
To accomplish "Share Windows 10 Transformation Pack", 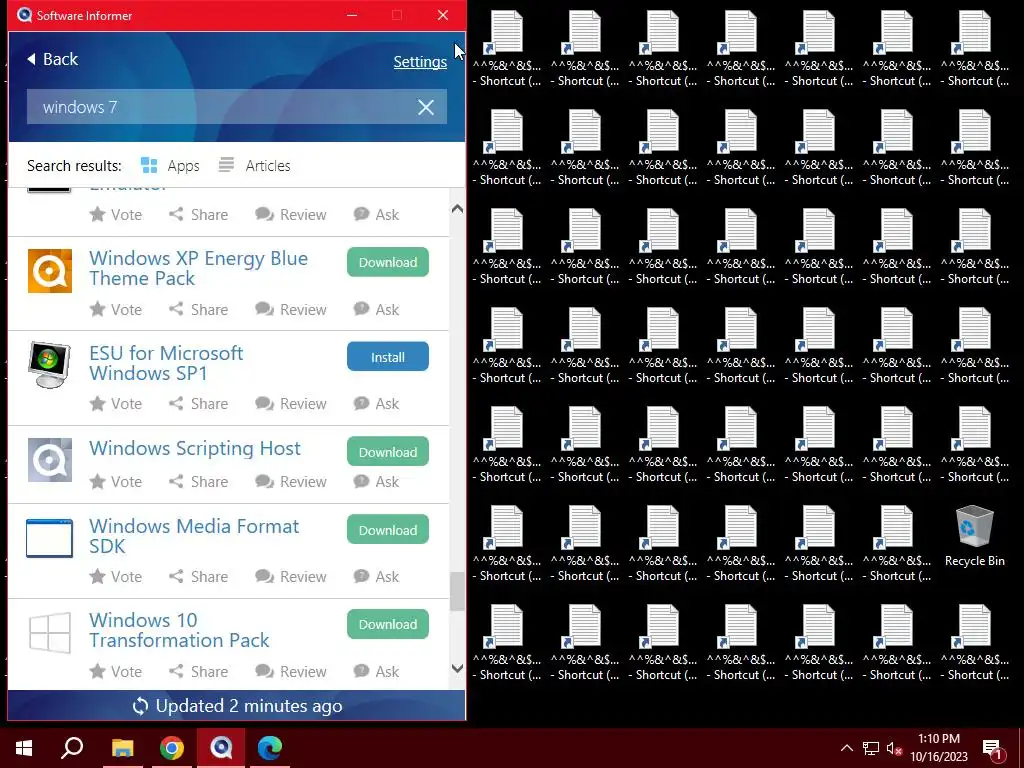I will click(199, 671).
